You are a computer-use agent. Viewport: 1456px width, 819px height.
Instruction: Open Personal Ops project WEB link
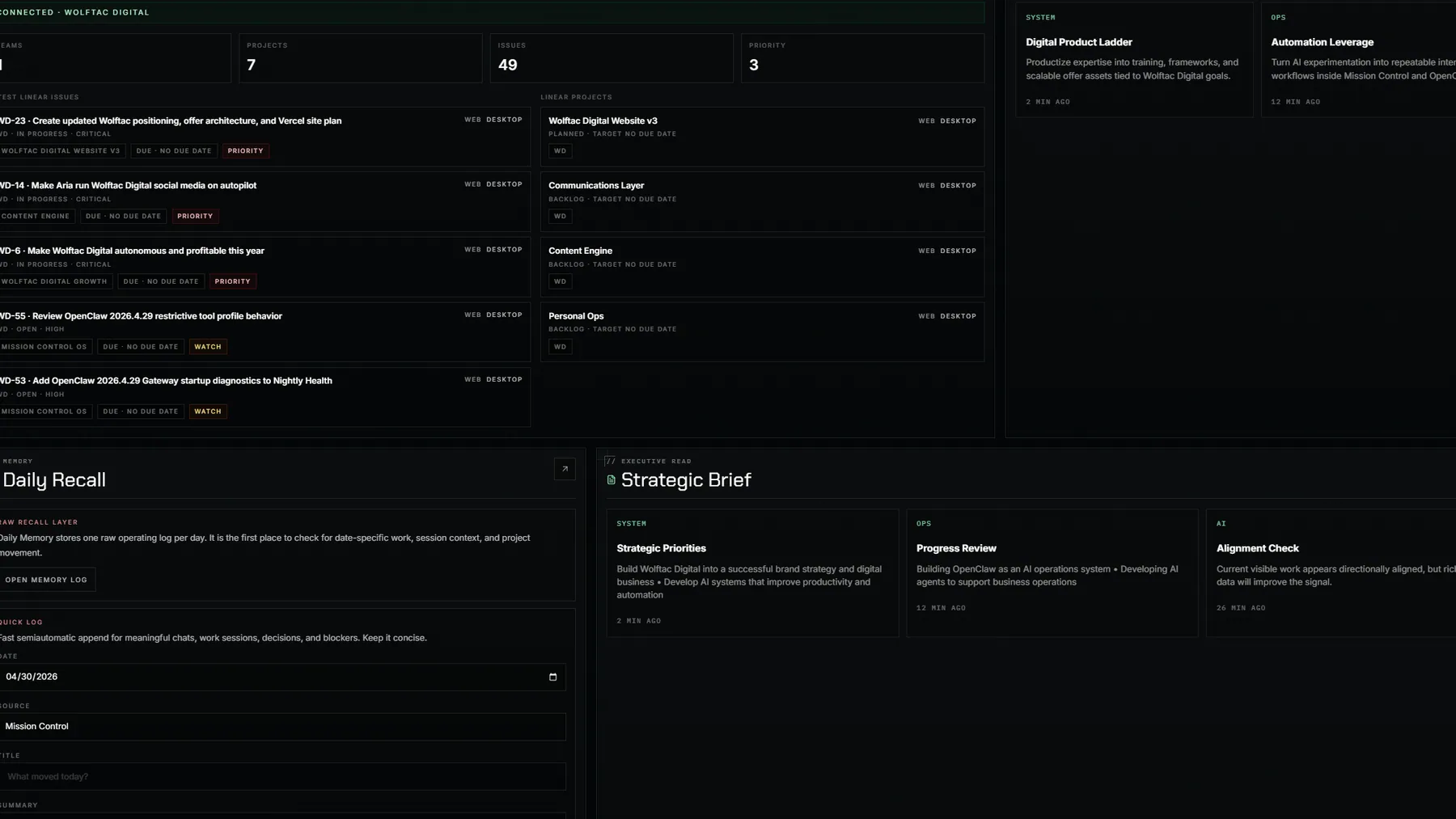tap(926, 317)
